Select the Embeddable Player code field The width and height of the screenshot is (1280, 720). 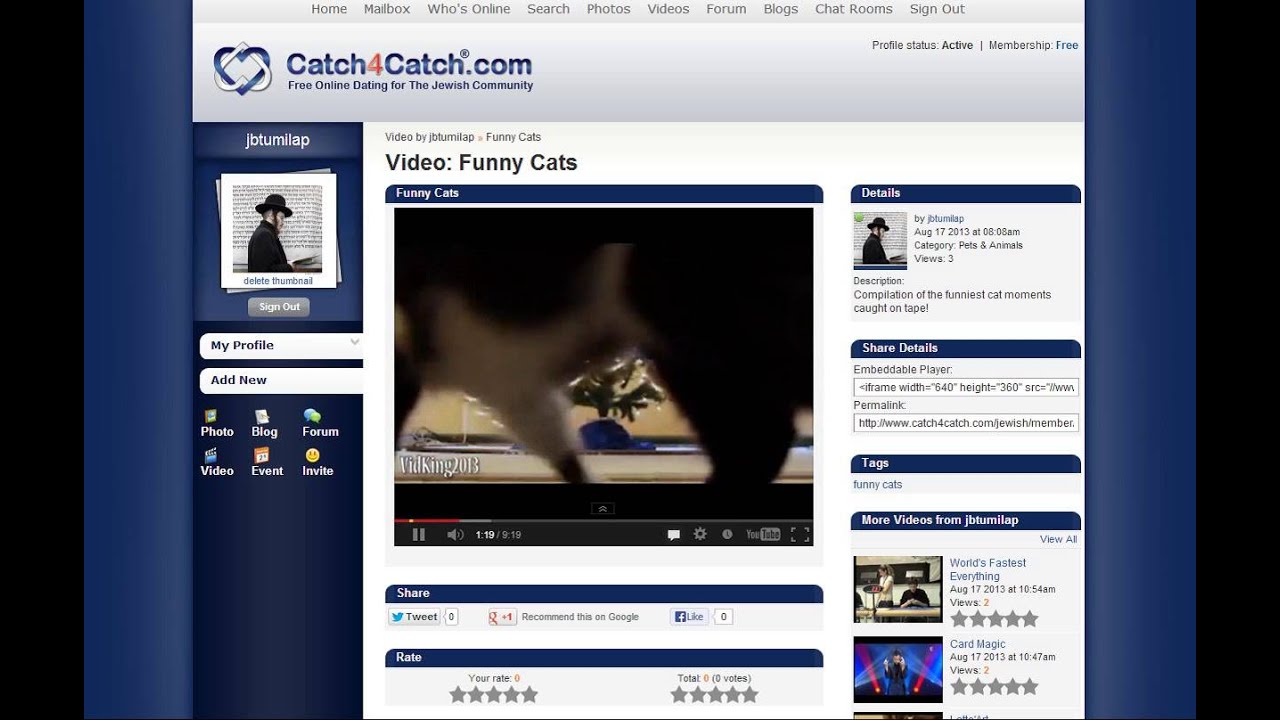point(966,387)
